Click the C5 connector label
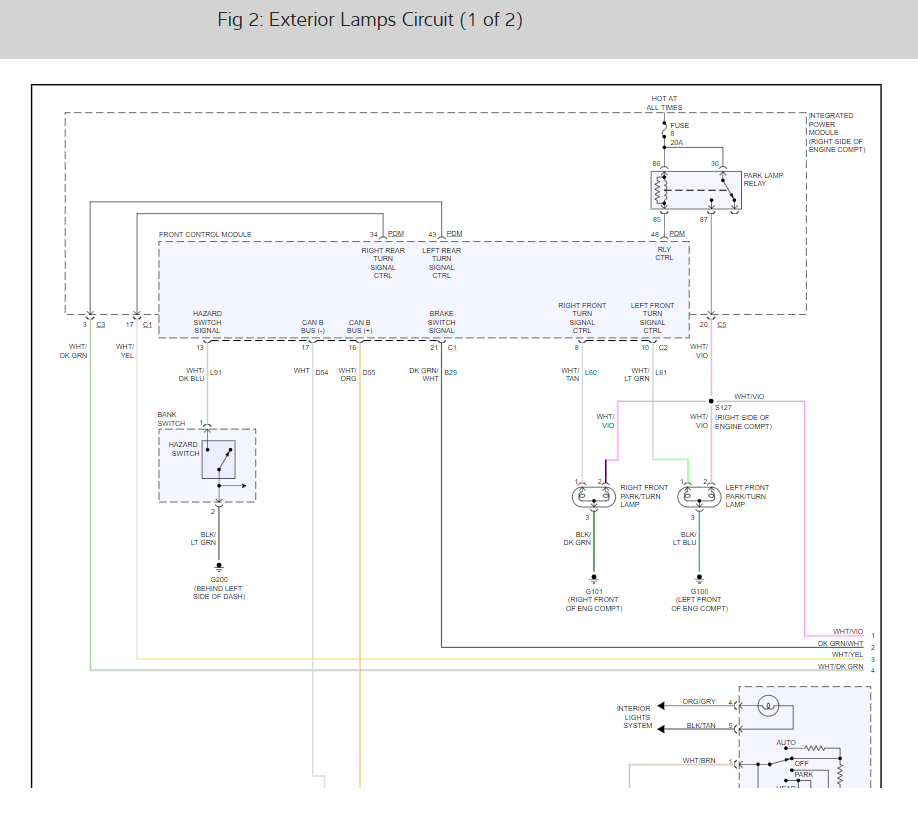The height and width of the screenshot is (818, 918). coord(721,324)
